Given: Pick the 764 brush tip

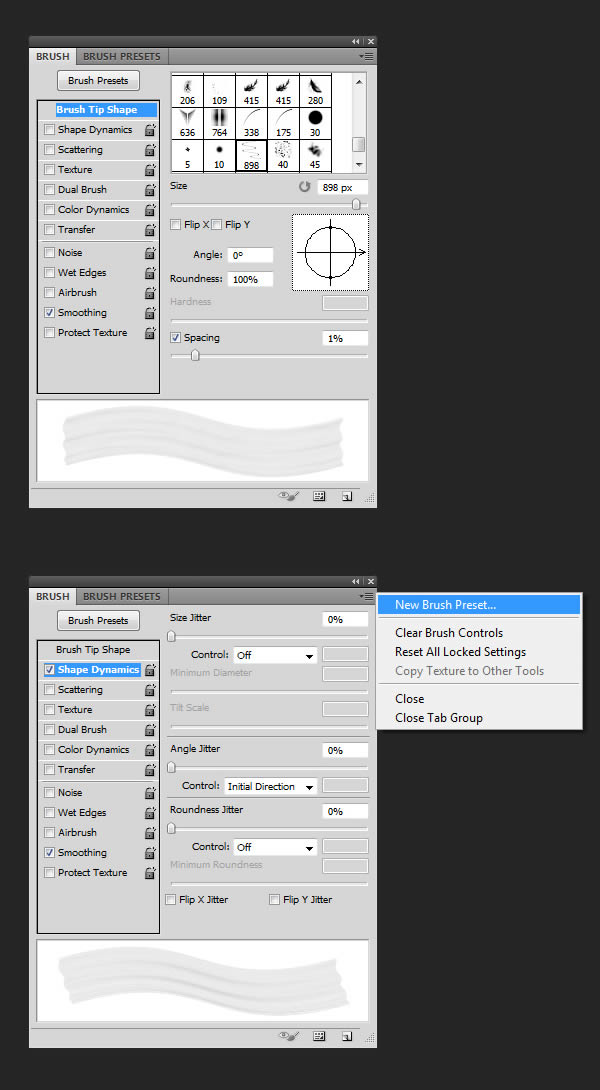Looking at the screenshot, I should pos(219,123).
